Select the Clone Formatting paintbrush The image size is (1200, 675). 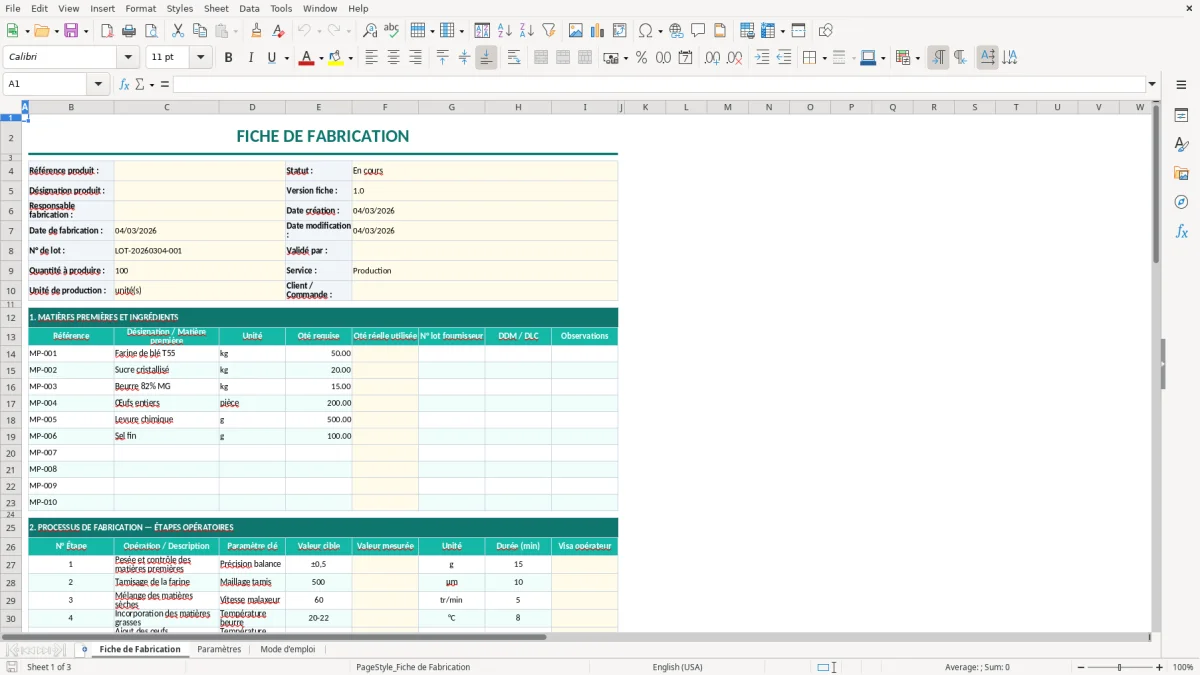[256, 31]
